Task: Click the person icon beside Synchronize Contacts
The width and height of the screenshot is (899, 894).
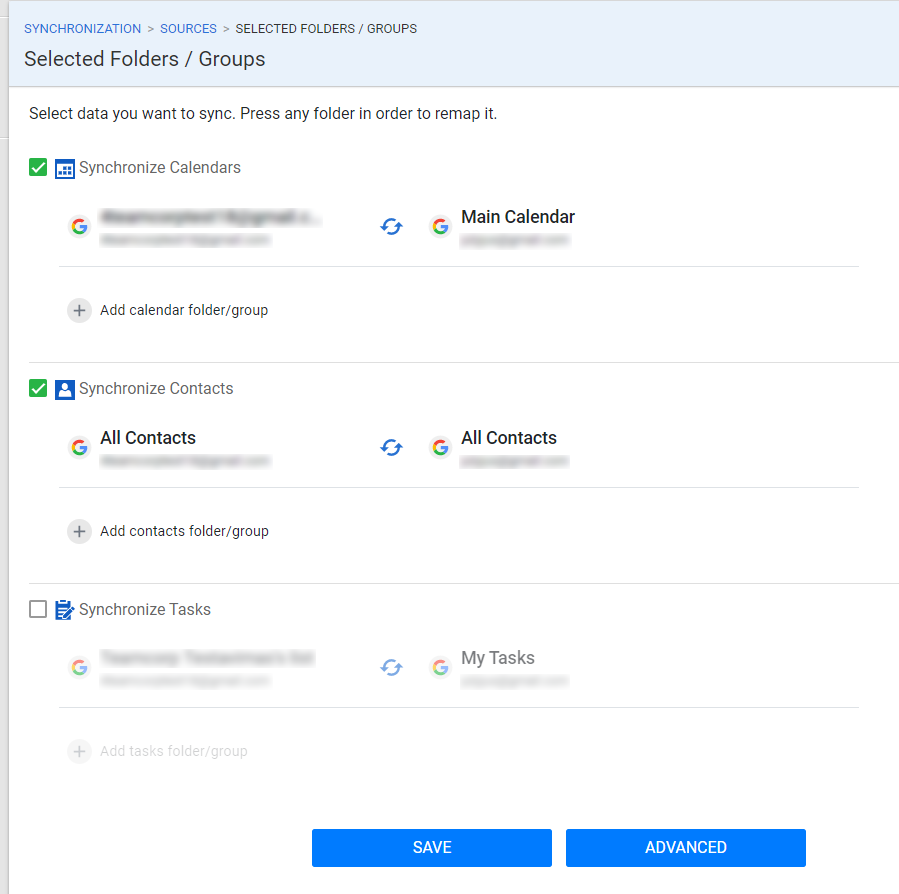Action: tap(65, 389)
